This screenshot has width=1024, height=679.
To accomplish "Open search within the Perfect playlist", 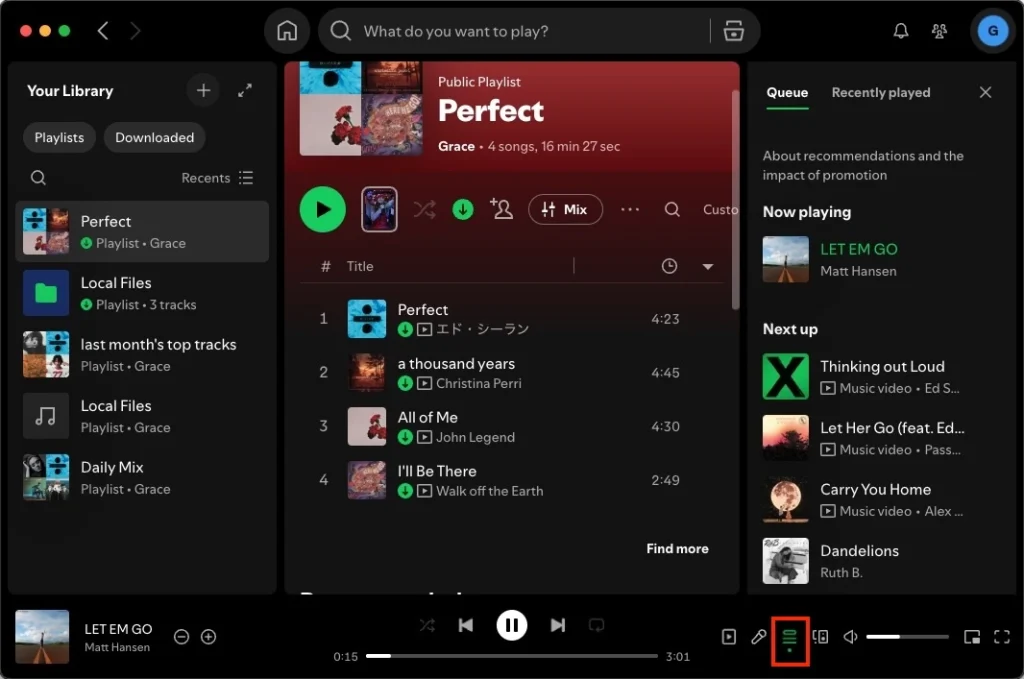I will [671, 210].
